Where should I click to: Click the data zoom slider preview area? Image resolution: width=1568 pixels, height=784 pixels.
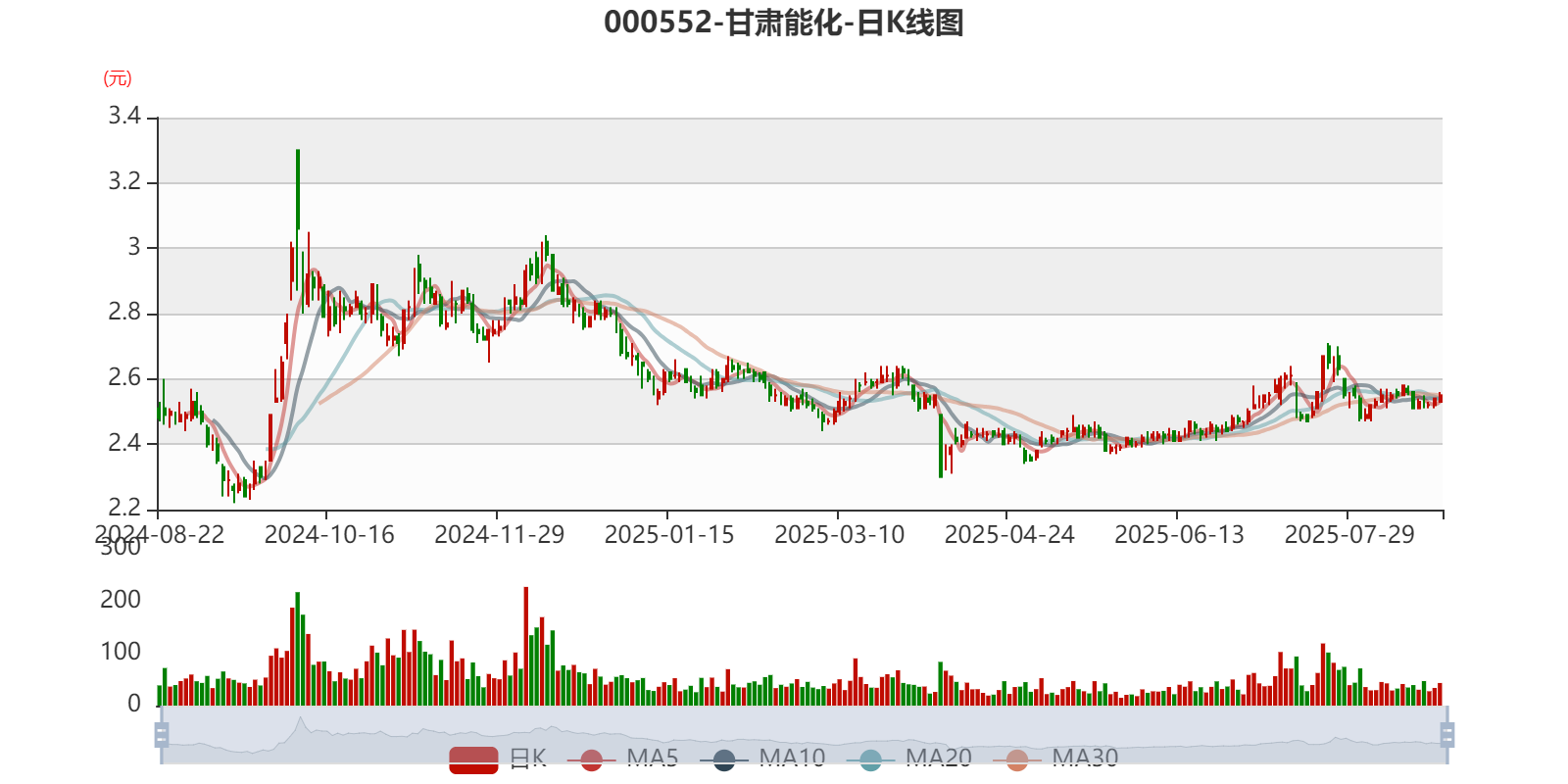[804, 735]
